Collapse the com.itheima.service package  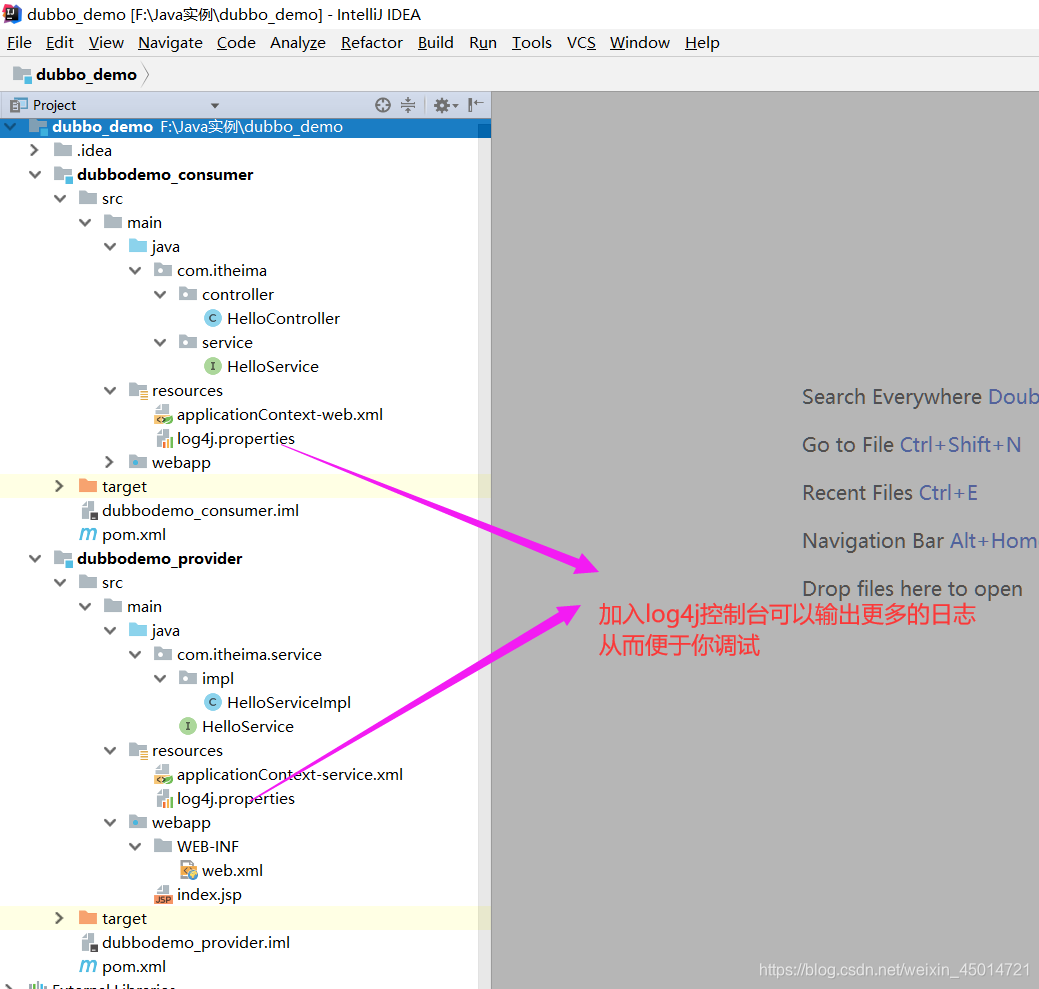[x=135, y=654]
